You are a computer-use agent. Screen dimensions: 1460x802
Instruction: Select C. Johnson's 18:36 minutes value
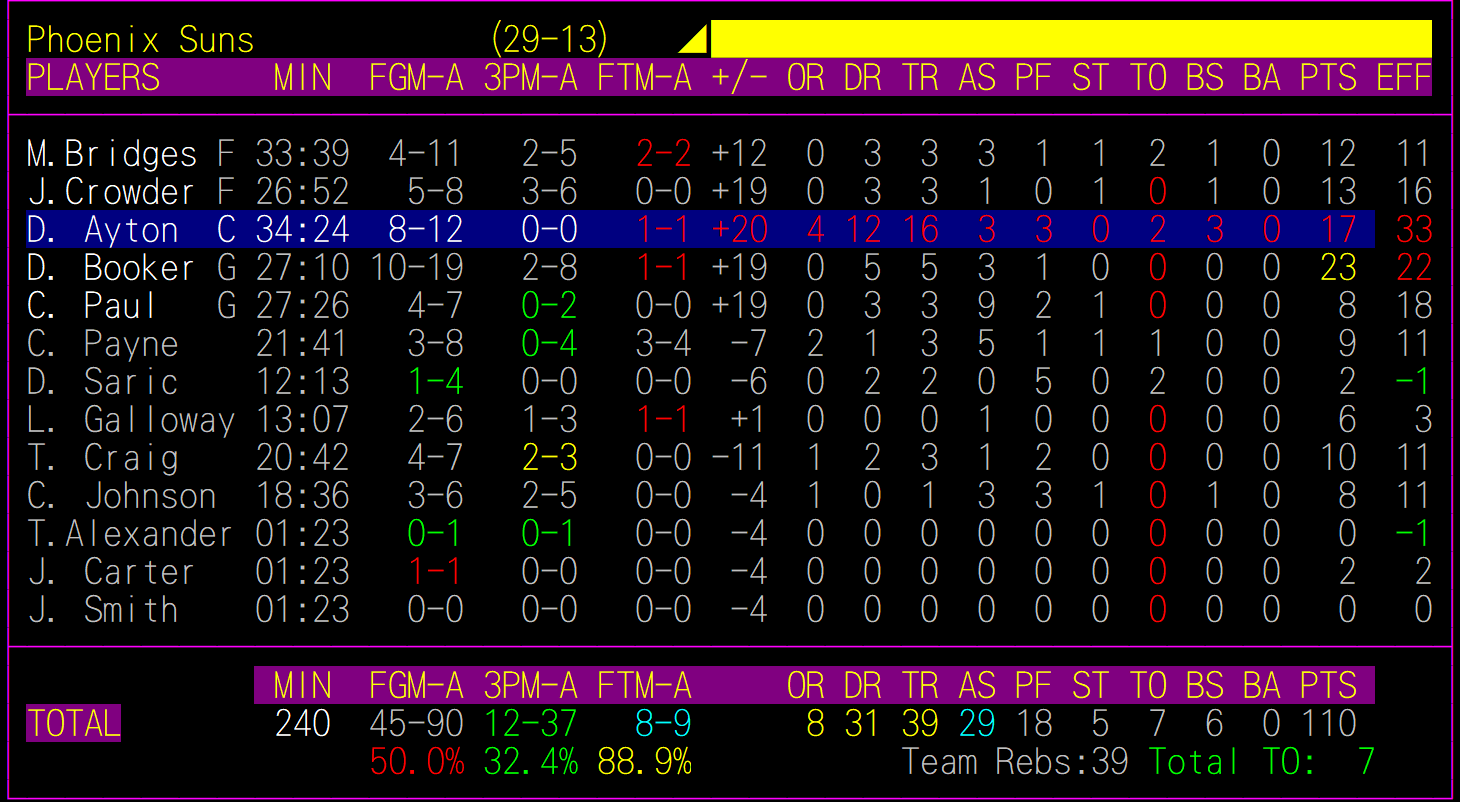303,496
